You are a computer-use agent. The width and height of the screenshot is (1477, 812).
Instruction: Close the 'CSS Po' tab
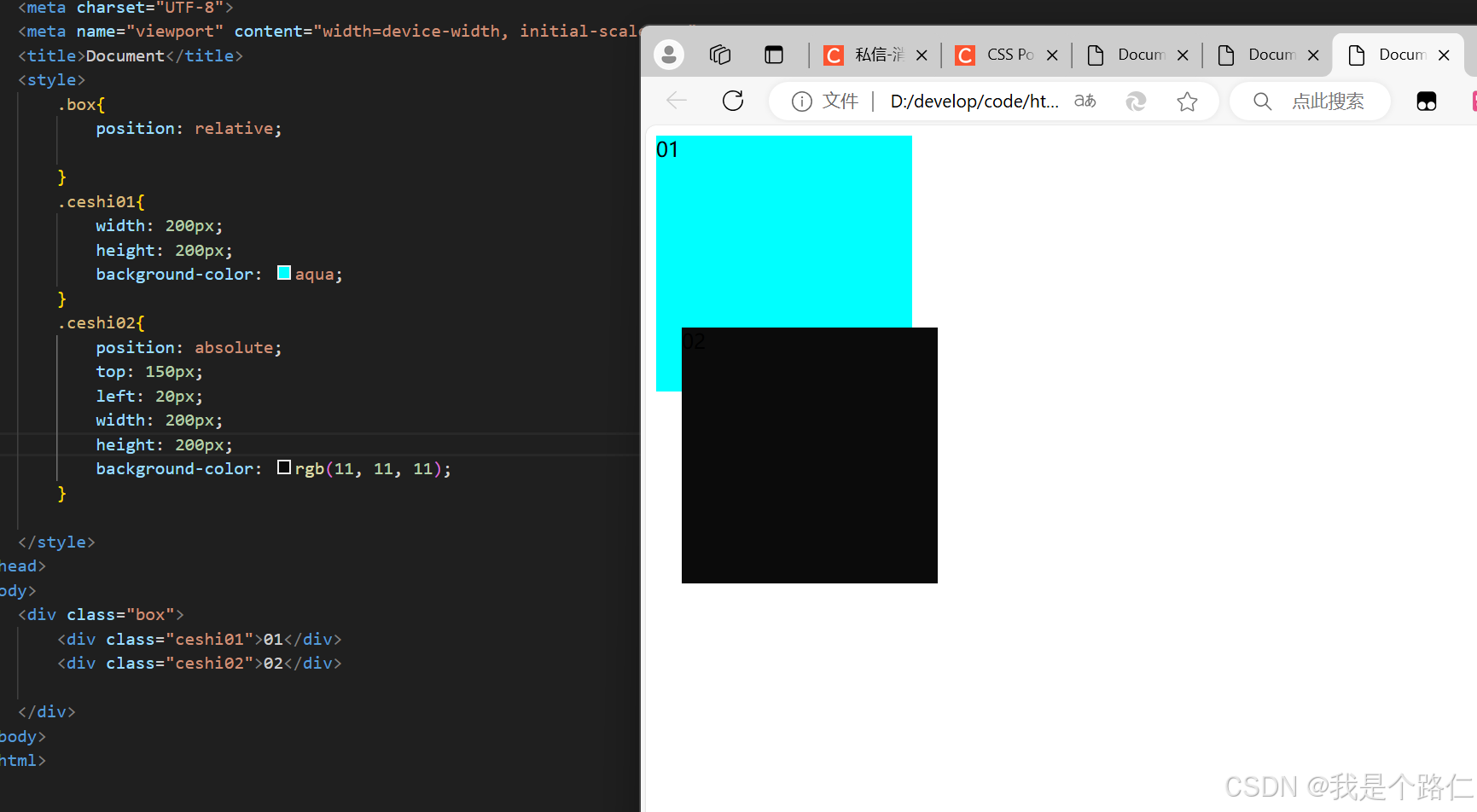[x=1052, y=55]
